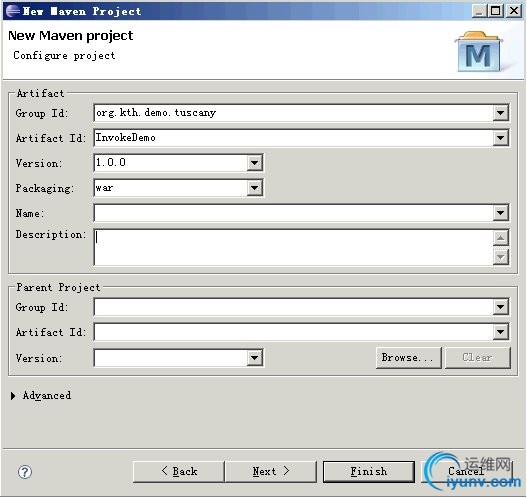Open the Packaging war dropdown arrow
Image resolution: width=527 pixels, height=498 pixels.
pos(254,188)
